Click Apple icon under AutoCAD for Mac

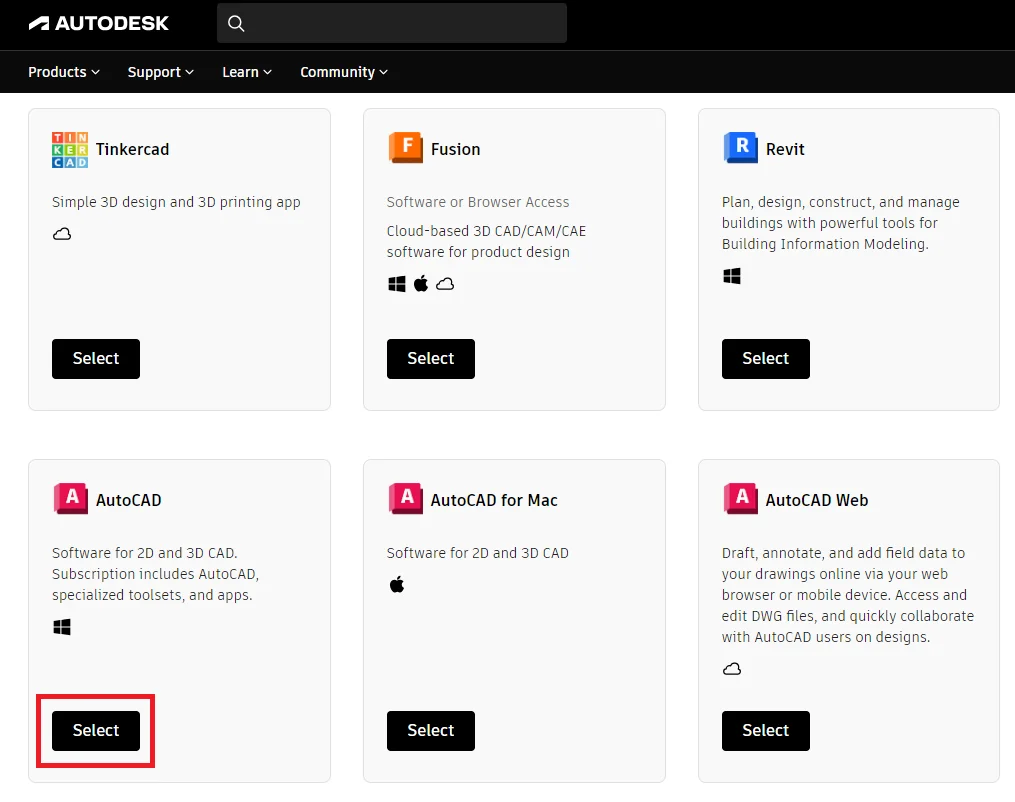click(x=397, y=585)
